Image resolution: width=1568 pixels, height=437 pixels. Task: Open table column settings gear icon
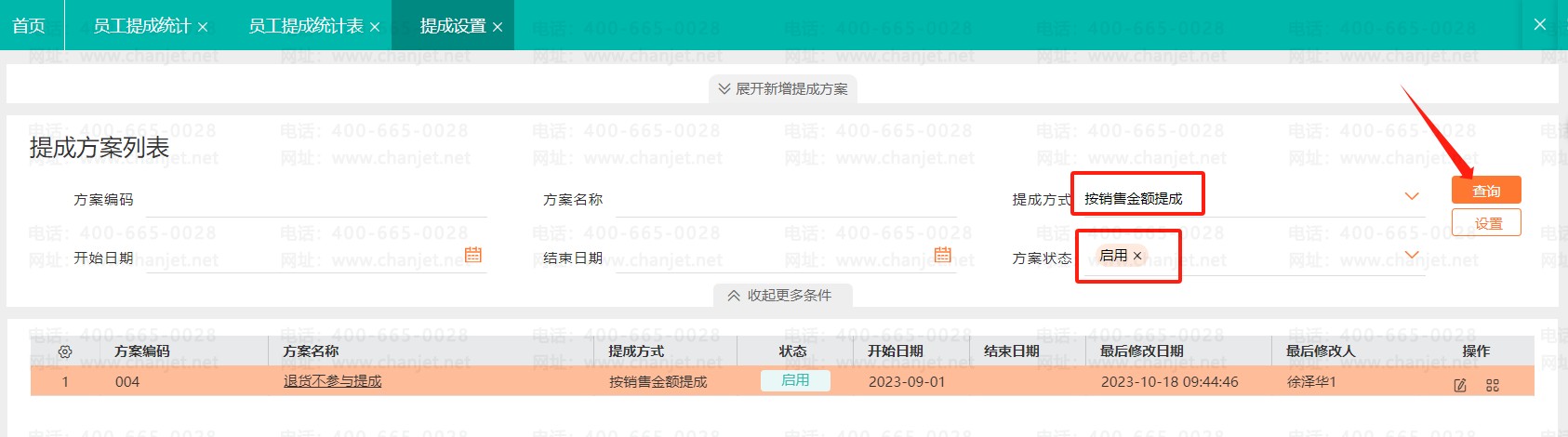click(65, 351)
